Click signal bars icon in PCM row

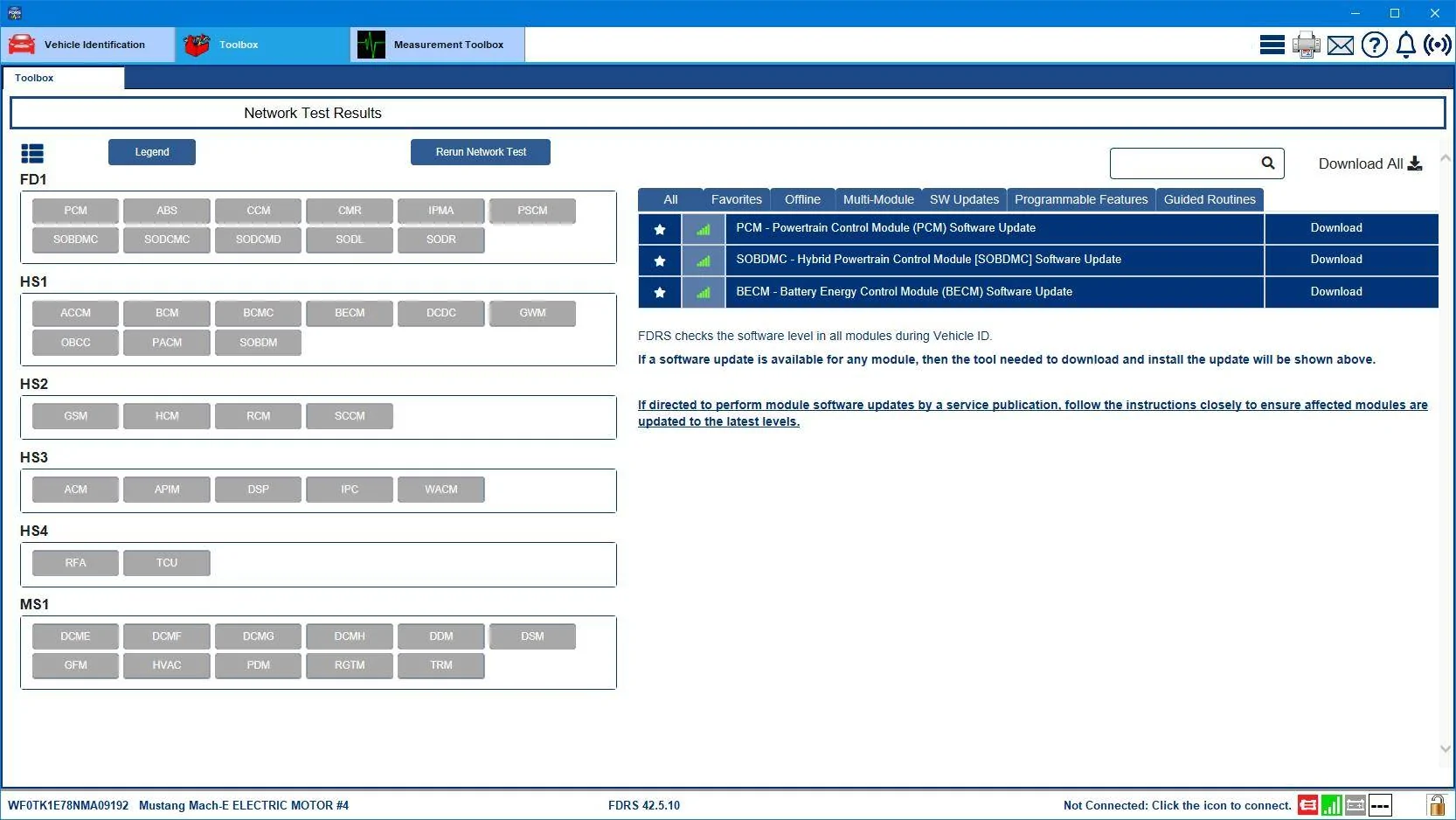pyautogui.click(x=704, y=229)
